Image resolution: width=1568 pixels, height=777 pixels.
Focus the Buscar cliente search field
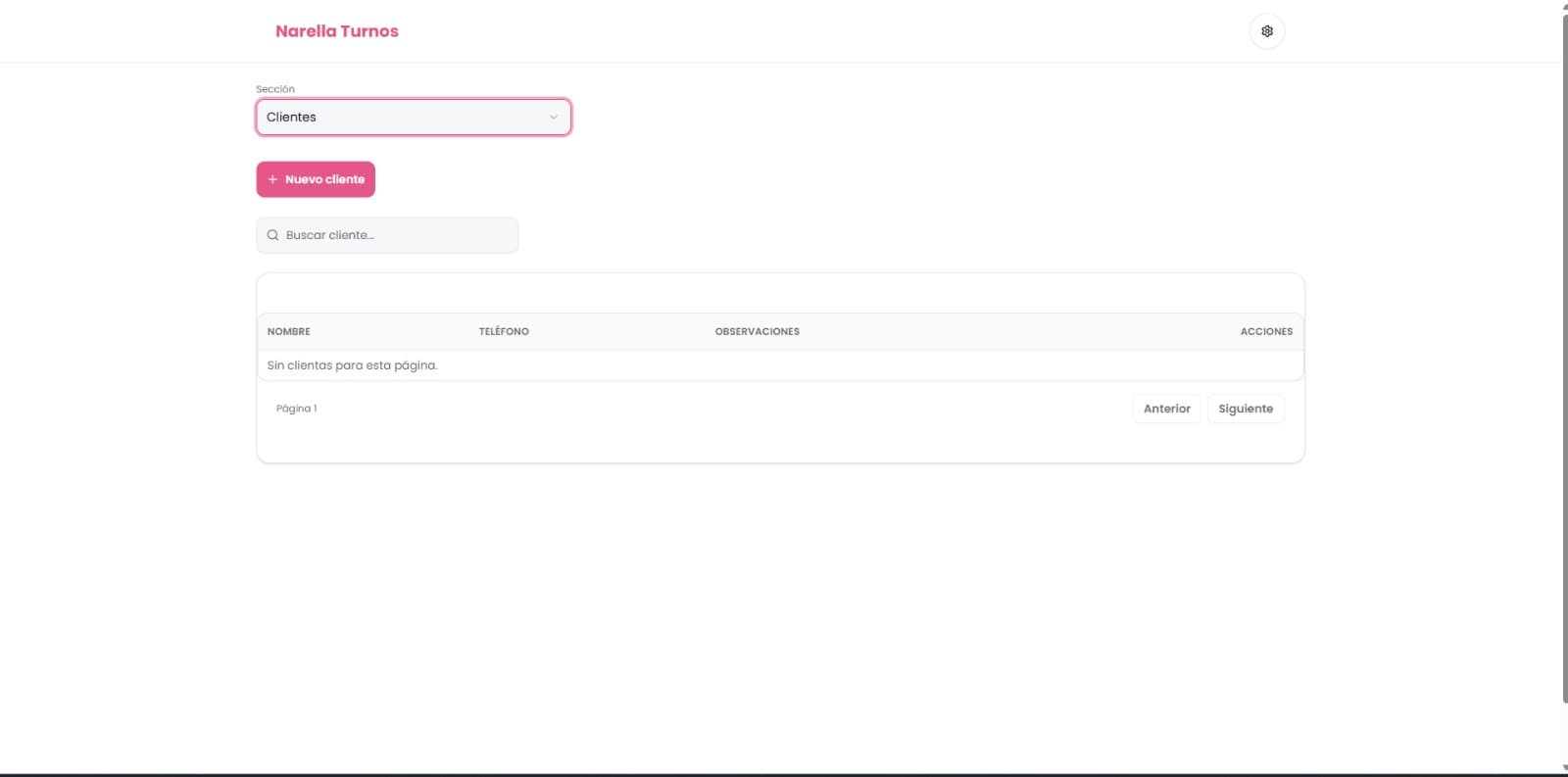coord(387,235)
